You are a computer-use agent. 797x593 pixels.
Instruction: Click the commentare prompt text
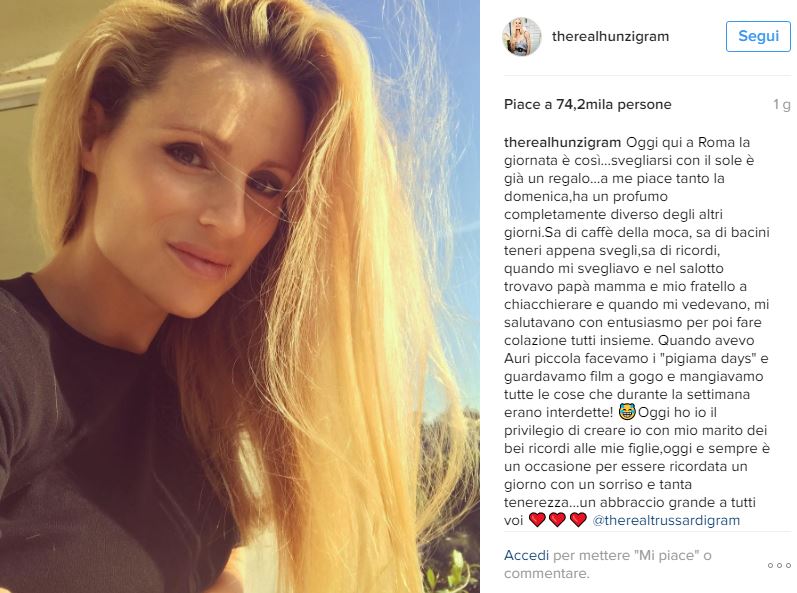(546, 574)
